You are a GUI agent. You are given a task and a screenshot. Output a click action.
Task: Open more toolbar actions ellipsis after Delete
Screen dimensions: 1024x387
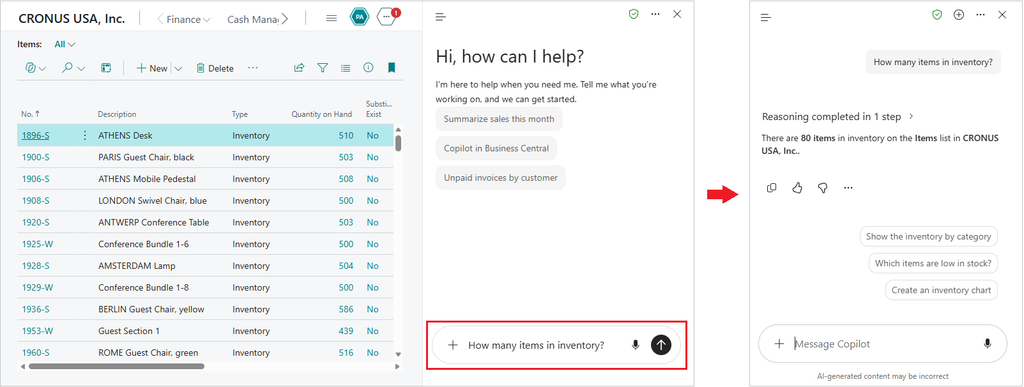point(253,68)
